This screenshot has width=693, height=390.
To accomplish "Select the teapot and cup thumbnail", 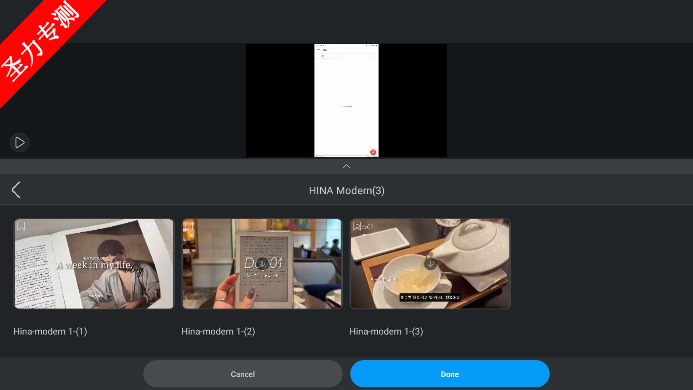I will (x=430, y=264).
